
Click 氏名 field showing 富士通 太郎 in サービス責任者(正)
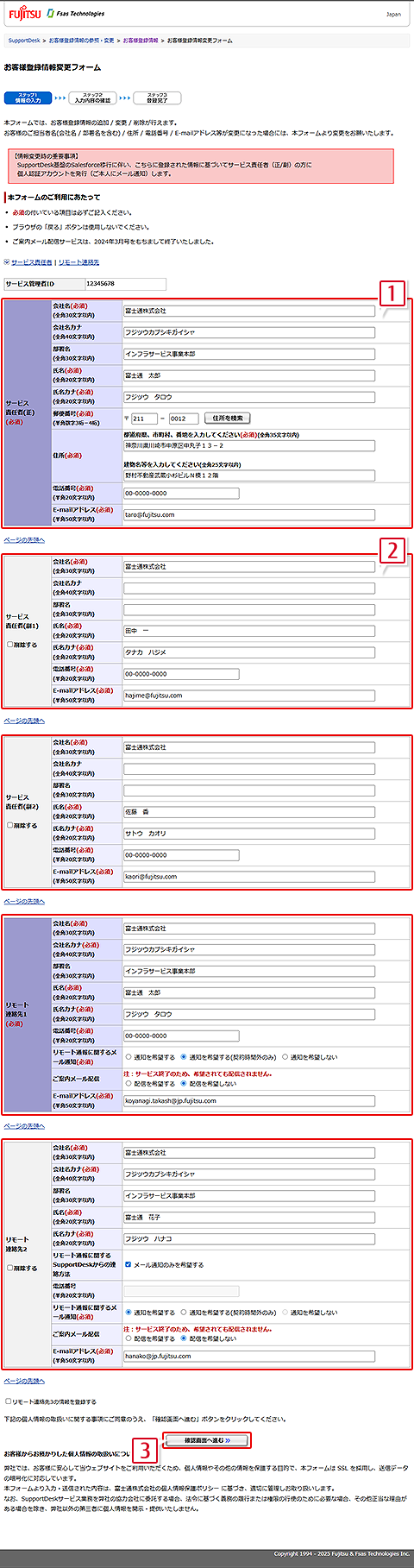(249, 375)
